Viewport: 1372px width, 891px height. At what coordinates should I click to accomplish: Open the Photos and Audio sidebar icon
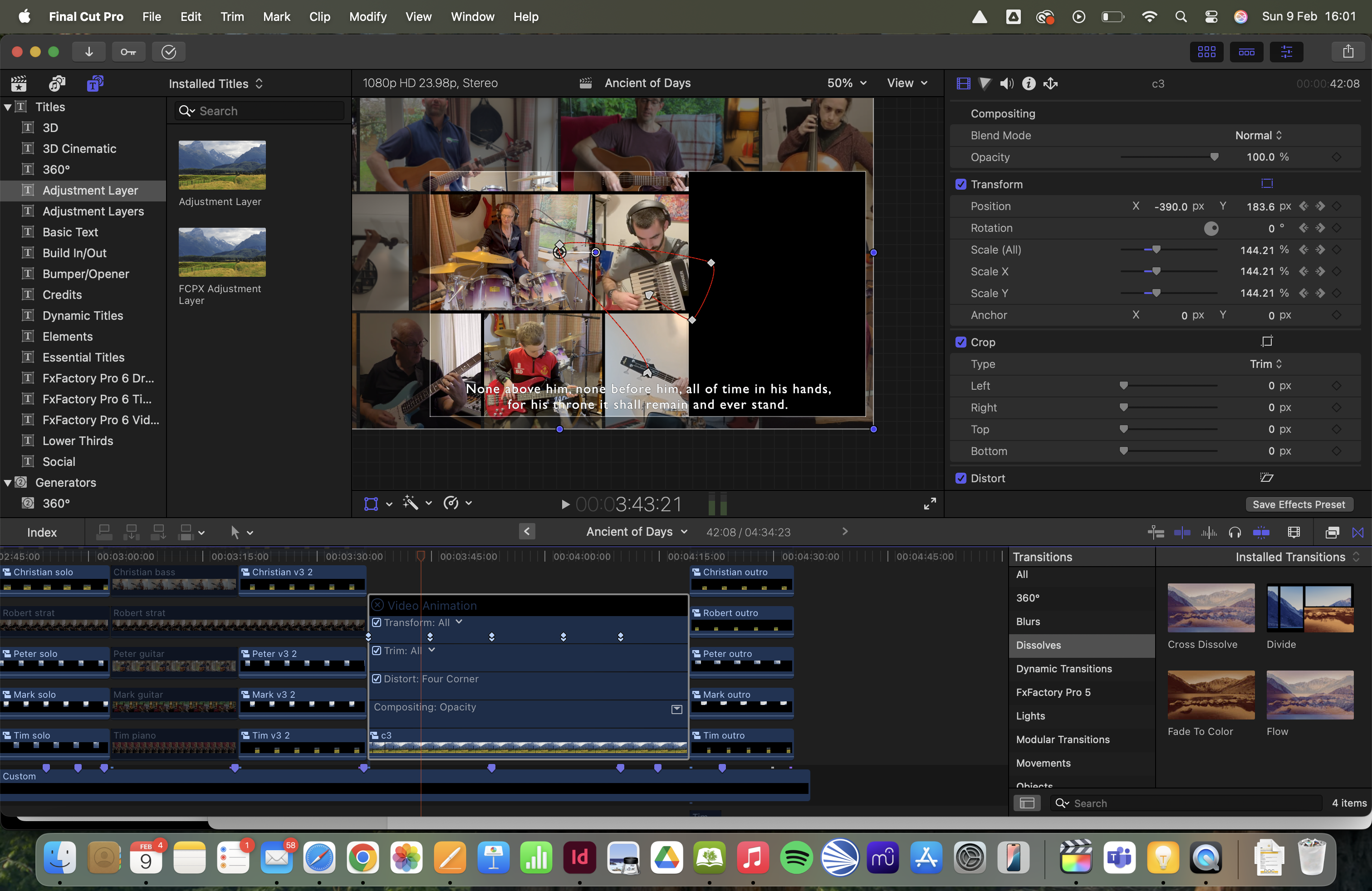[57, 83]
